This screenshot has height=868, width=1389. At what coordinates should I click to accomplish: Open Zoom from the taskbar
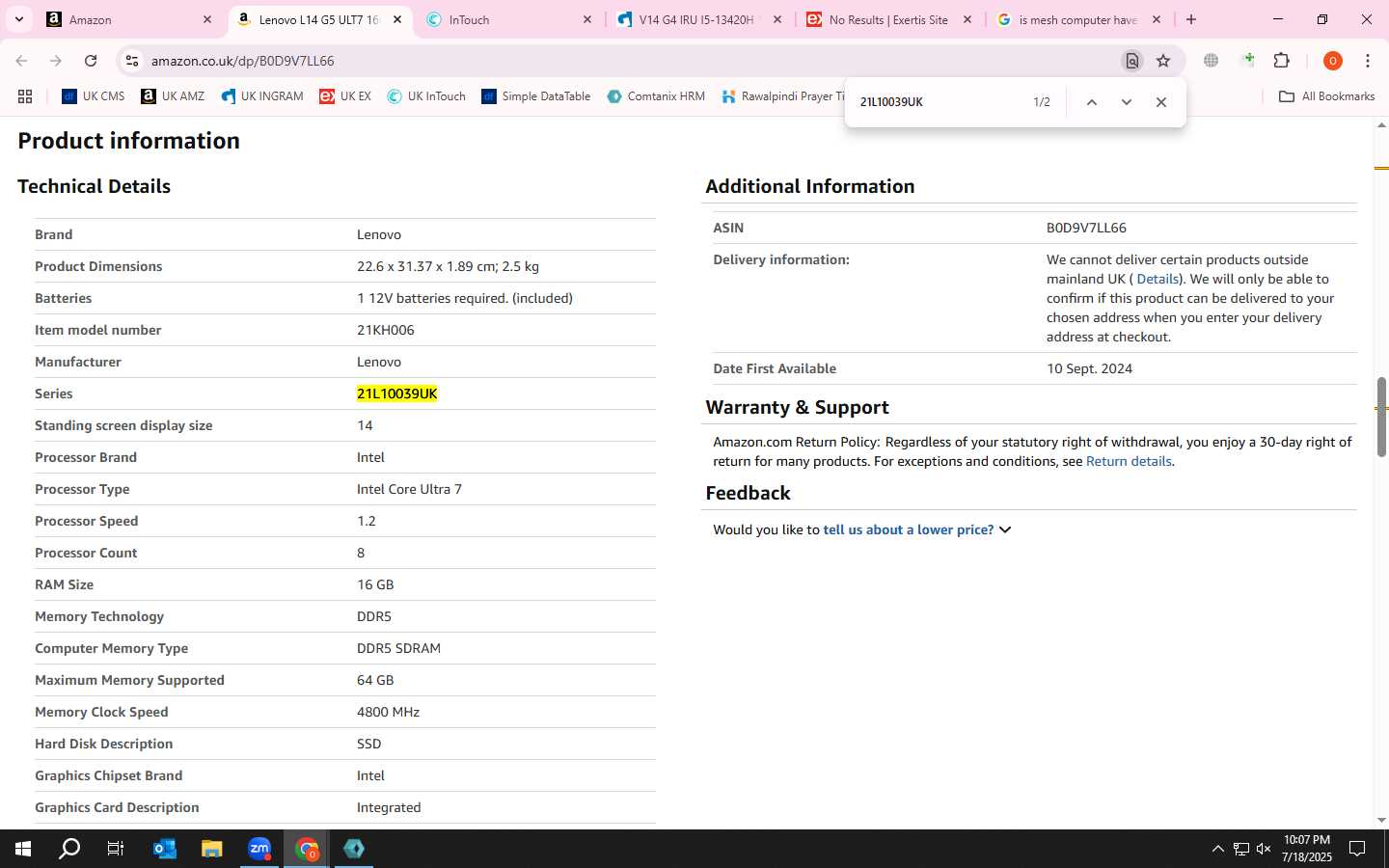tap(259, 849)
